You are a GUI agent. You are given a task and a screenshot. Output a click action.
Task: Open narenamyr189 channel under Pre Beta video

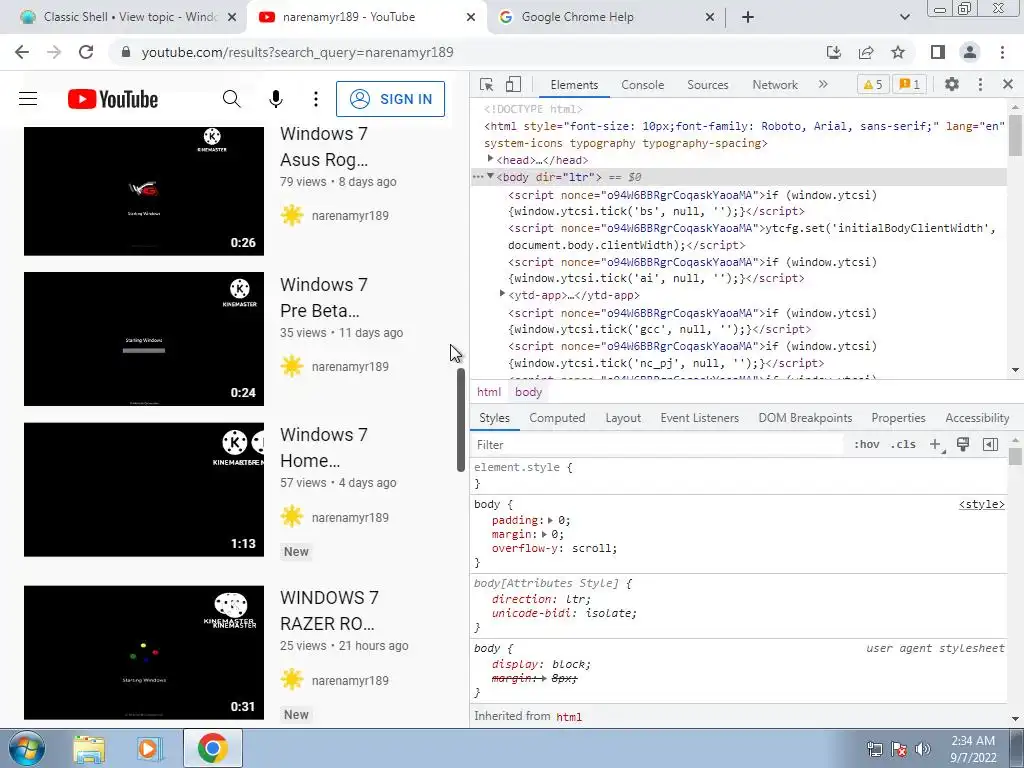(x=350, y=366)
